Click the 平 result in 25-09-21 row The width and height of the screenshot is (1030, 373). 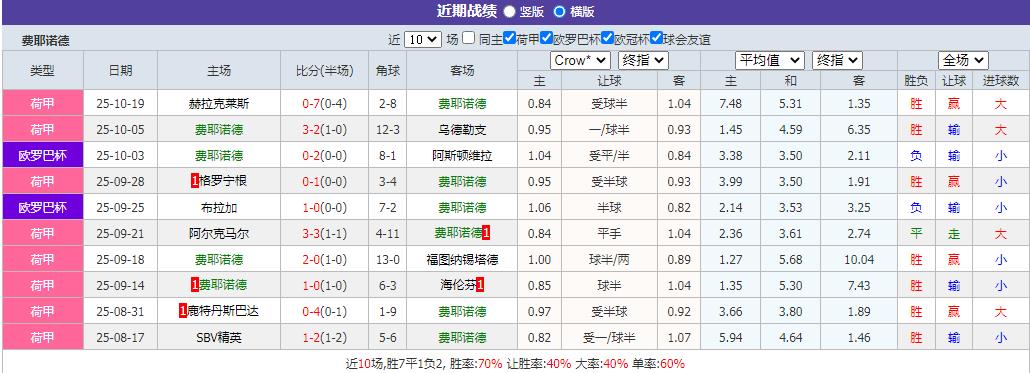coord(916,234)
